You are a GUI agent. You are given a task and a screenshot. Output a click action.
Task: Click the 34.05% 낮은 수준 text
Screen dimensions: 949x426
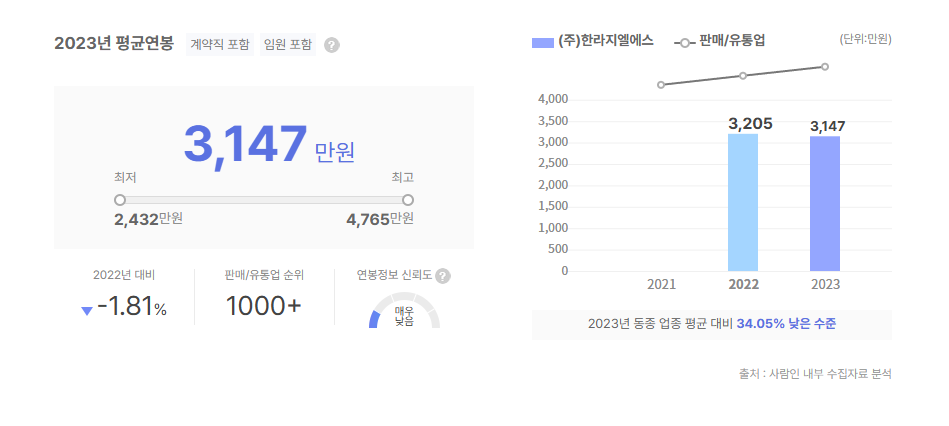786,324
